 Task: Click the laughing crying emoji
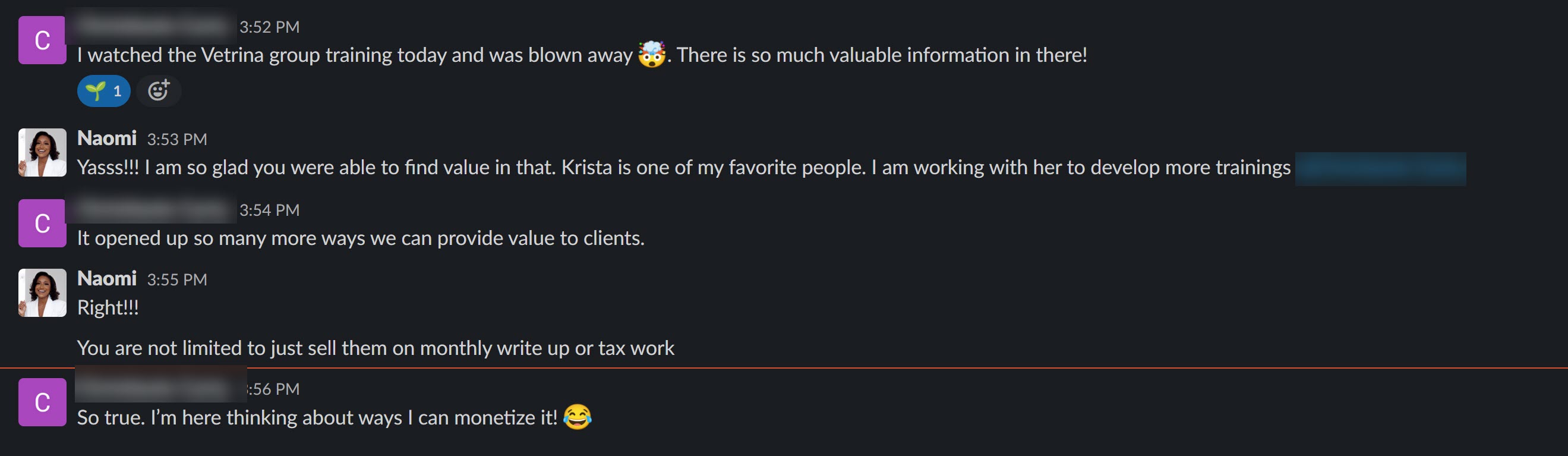click(576, 417)
